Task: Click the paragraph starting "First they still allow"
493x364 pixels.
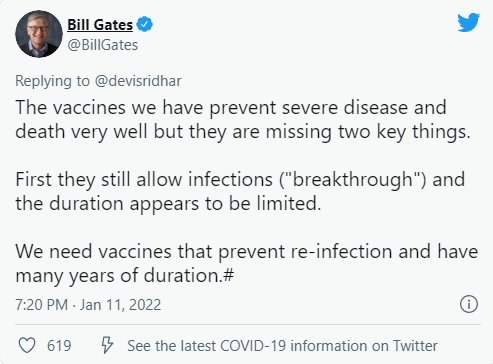Action: [240, 191]
